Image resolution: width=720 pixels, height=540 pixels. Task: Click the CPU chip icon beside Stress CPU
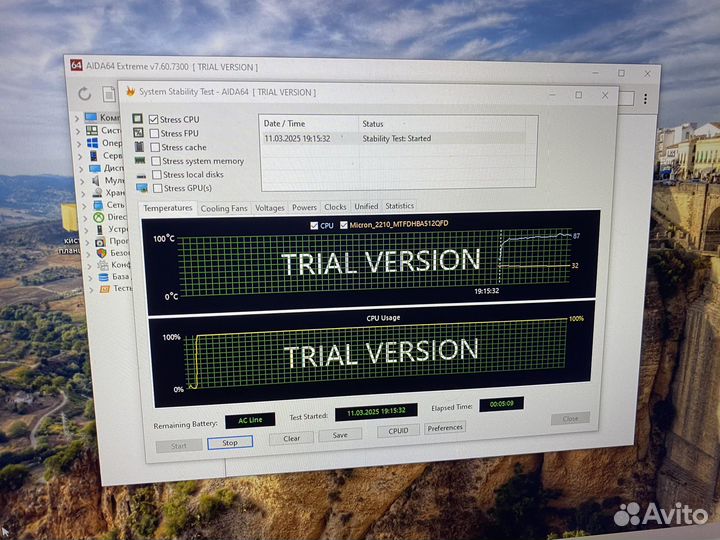138,119
